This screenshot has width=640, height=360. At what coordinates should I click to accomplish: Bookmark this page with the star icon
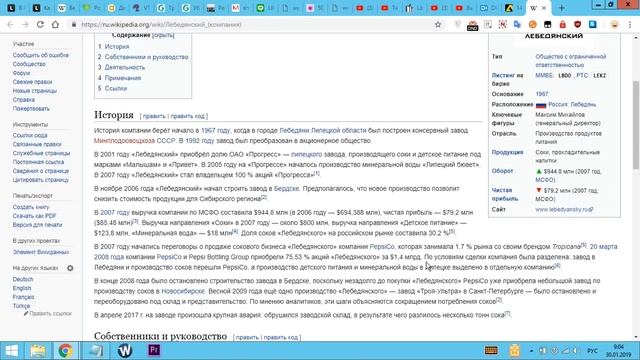pyautogui.click(x=438, y=24)
